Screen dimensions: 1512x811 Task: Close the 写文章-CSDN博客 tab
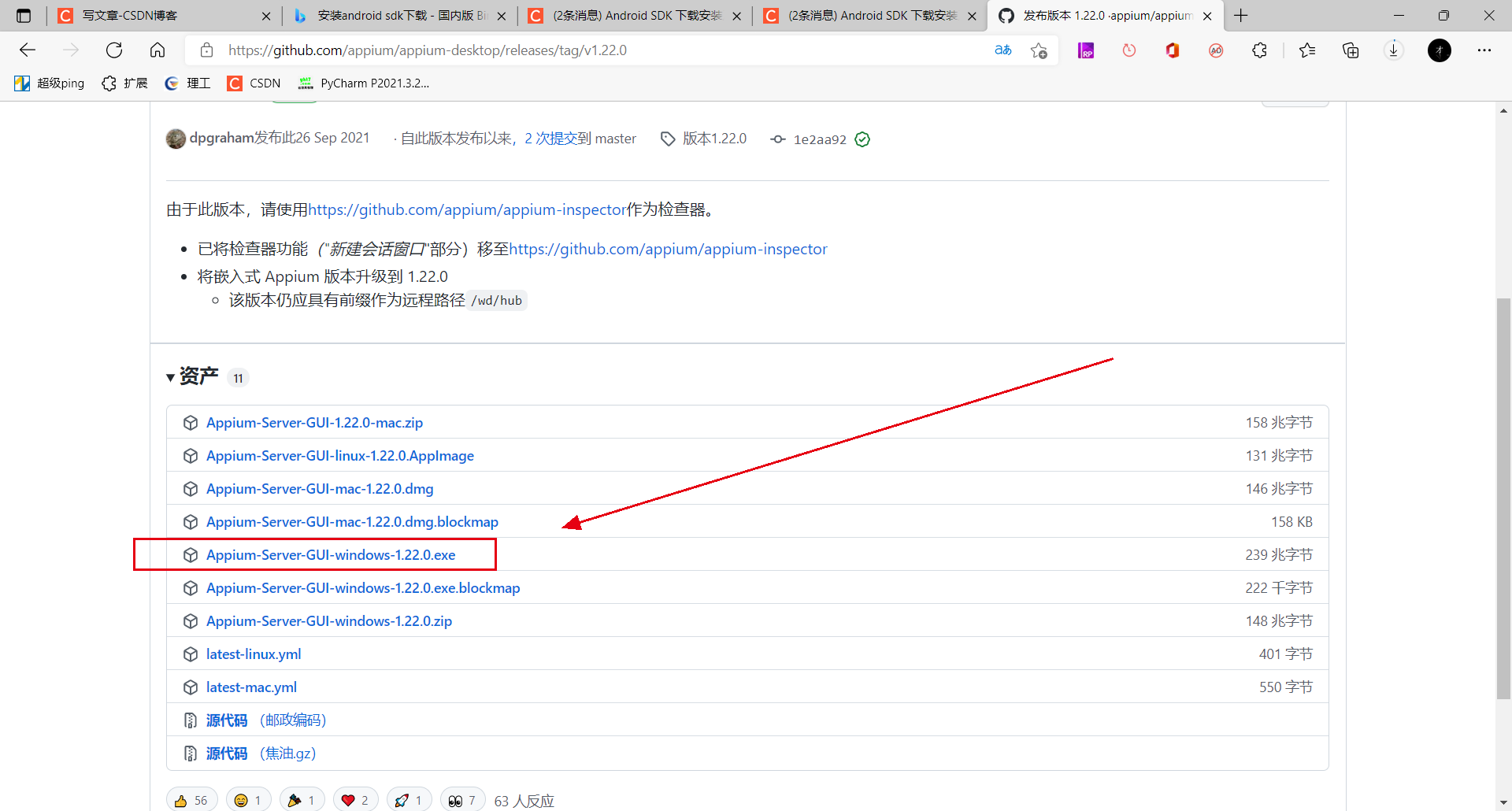click(265, 16)
